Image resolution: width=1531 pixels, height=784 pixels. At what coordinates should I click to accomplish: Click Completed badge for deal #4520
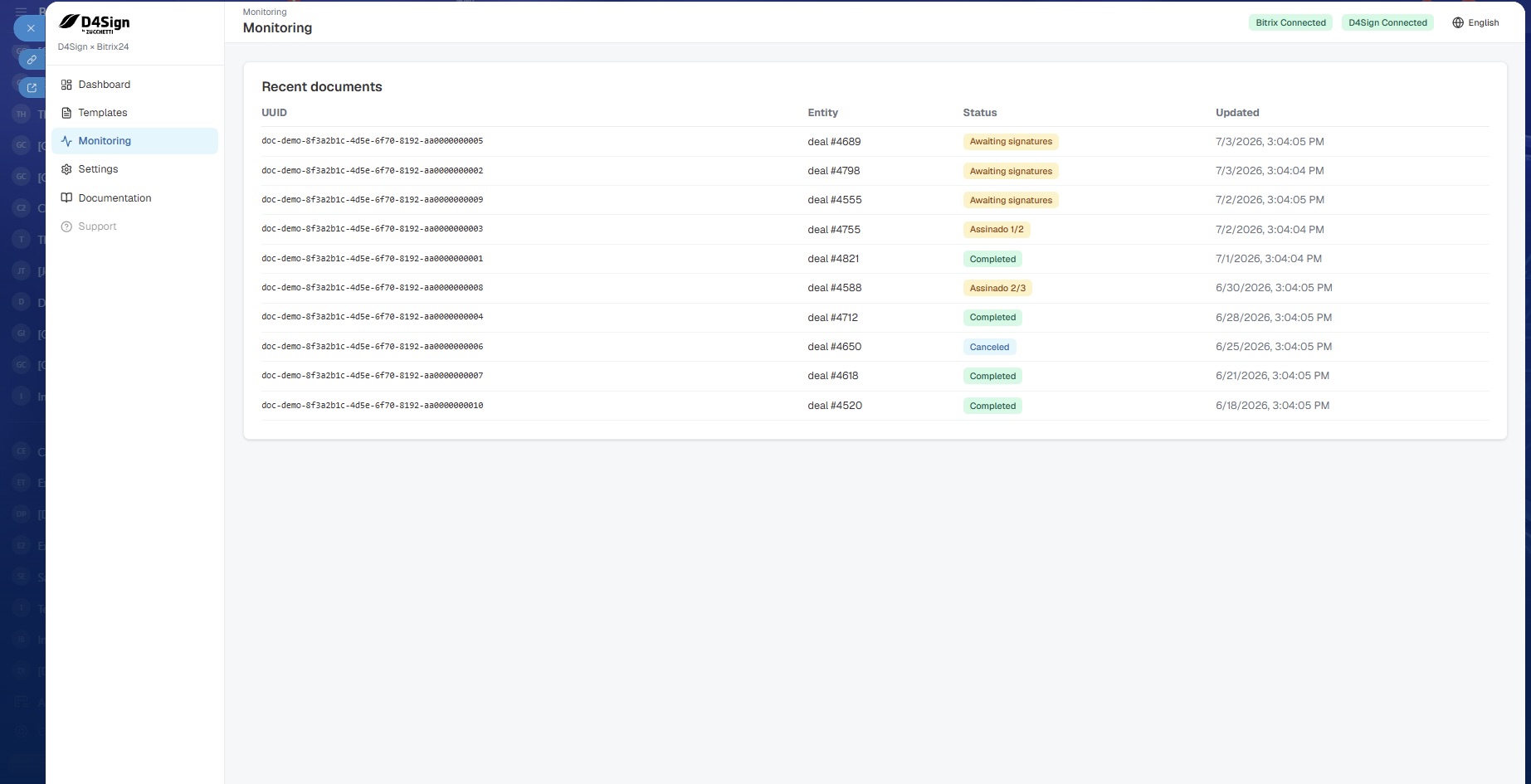click(x=992, y=406)
